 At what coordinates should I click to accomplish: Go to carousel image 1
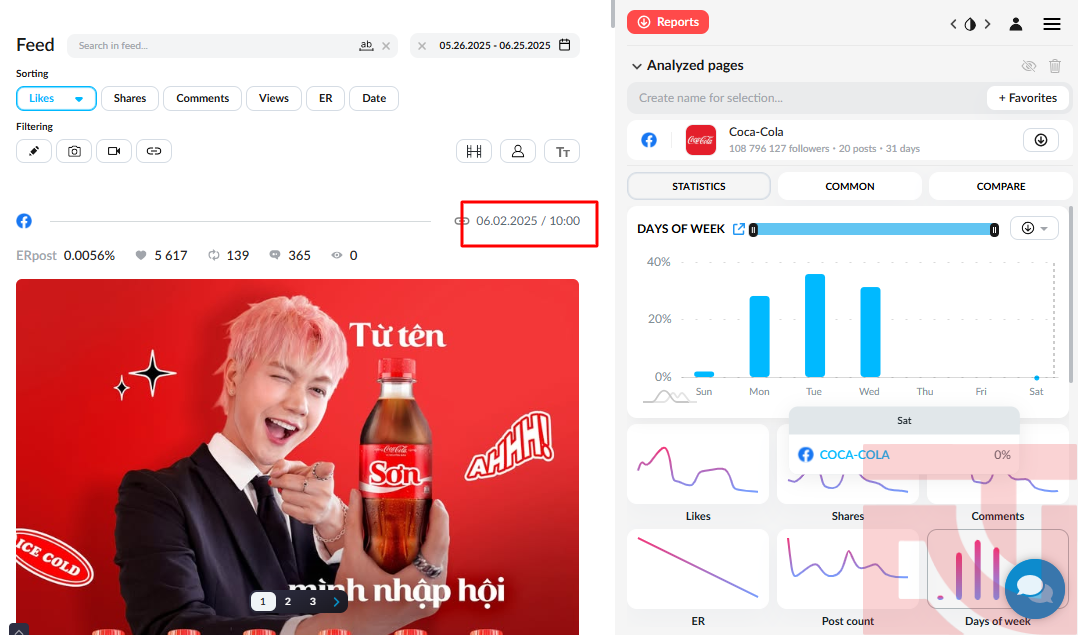coord(263,601)
